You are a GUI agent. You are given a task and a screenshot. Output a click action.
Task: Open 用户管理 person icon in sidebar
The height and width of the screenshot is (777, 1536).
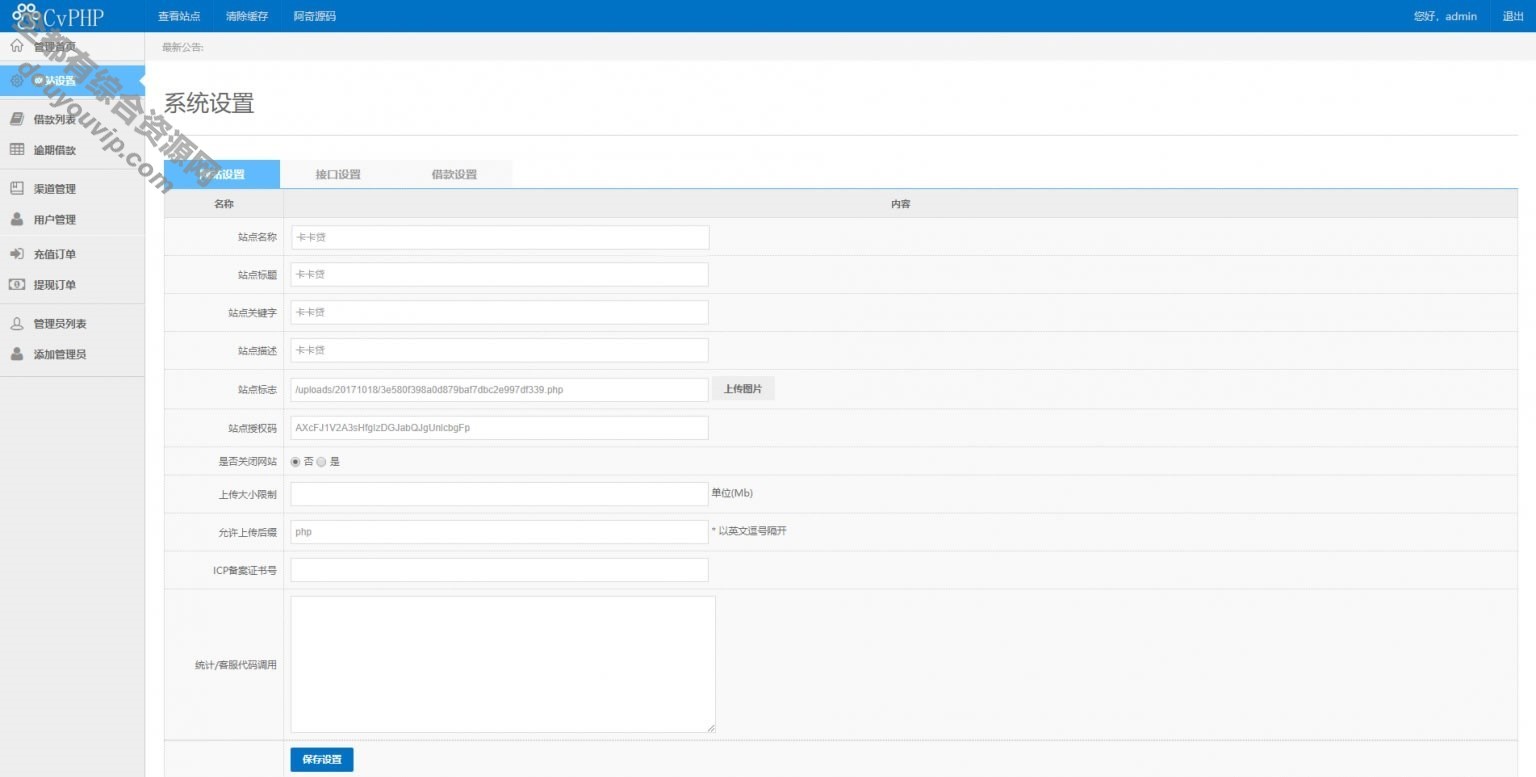pyautogui.click(x=17, y=219)
